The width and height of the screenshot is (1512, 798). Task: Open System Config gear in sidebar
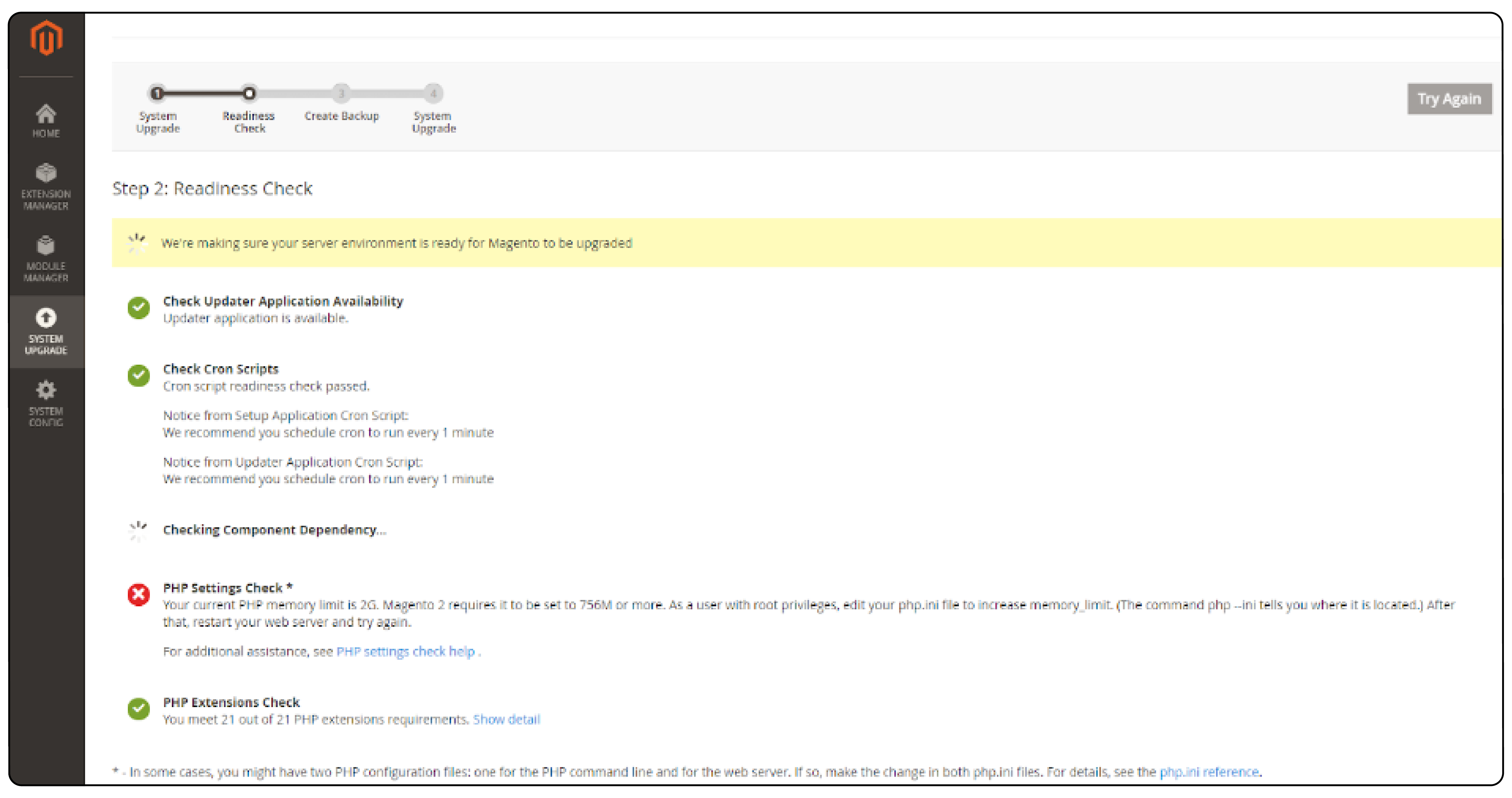46,404
